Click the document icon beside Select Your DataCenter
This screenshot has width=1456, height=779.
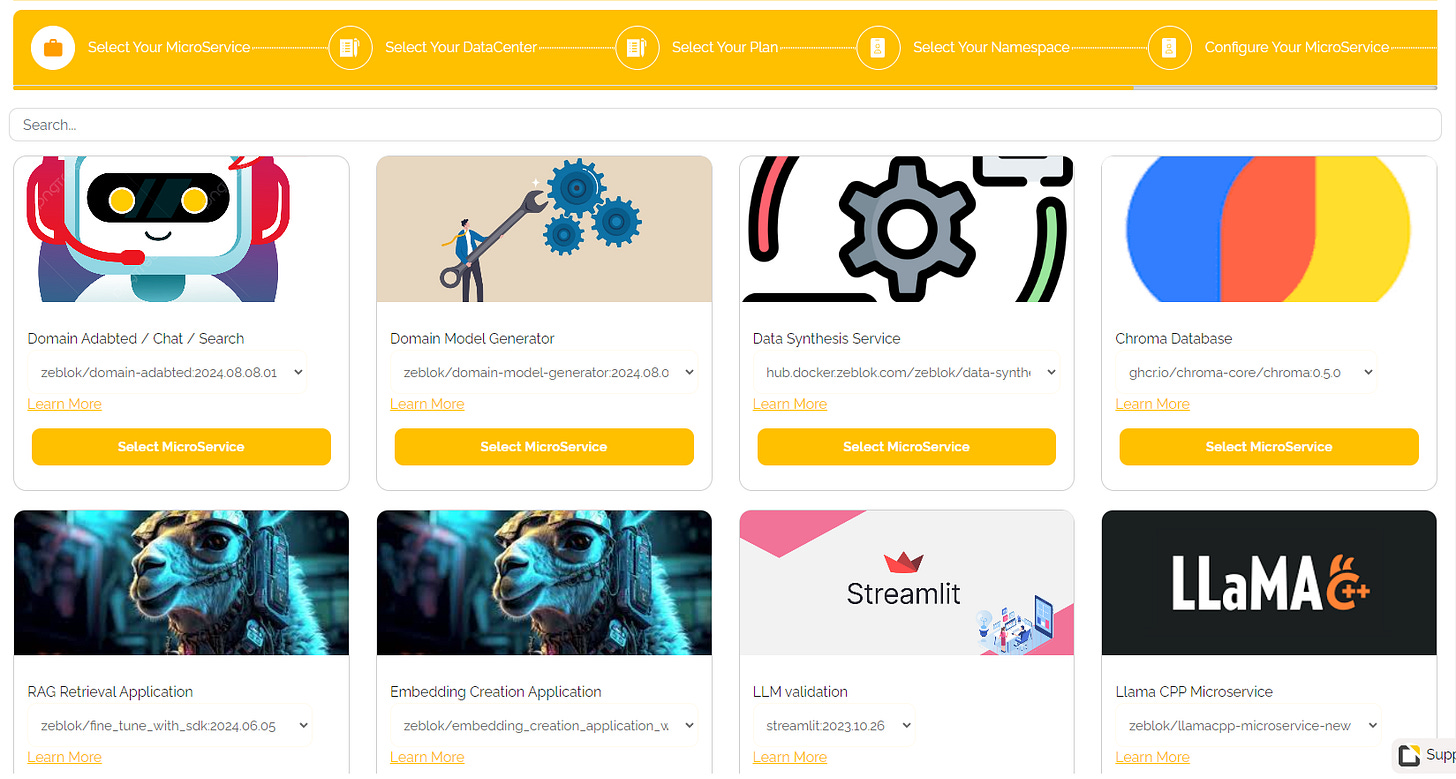click(350, 47)
